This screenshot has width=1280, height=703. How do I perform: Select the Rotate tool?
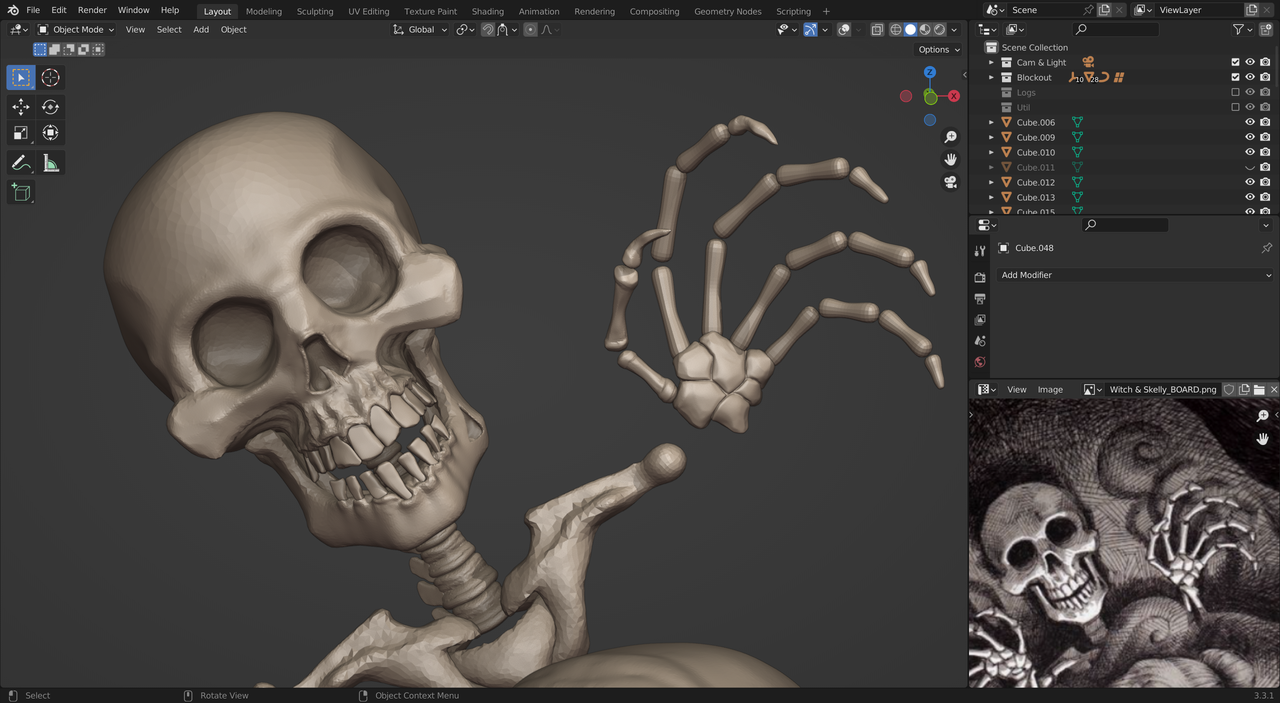50,105
